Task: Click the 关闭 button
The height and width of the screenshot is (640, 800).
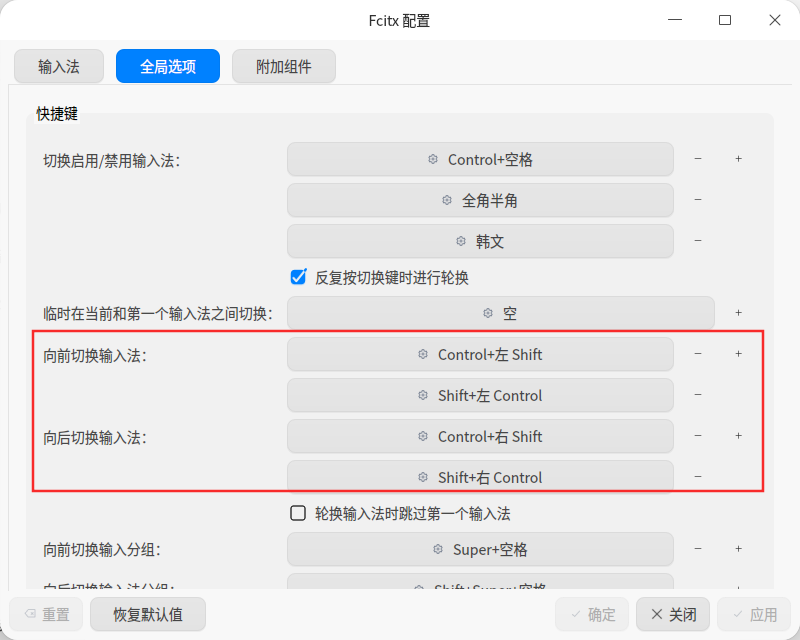Action: coord(673,614)
